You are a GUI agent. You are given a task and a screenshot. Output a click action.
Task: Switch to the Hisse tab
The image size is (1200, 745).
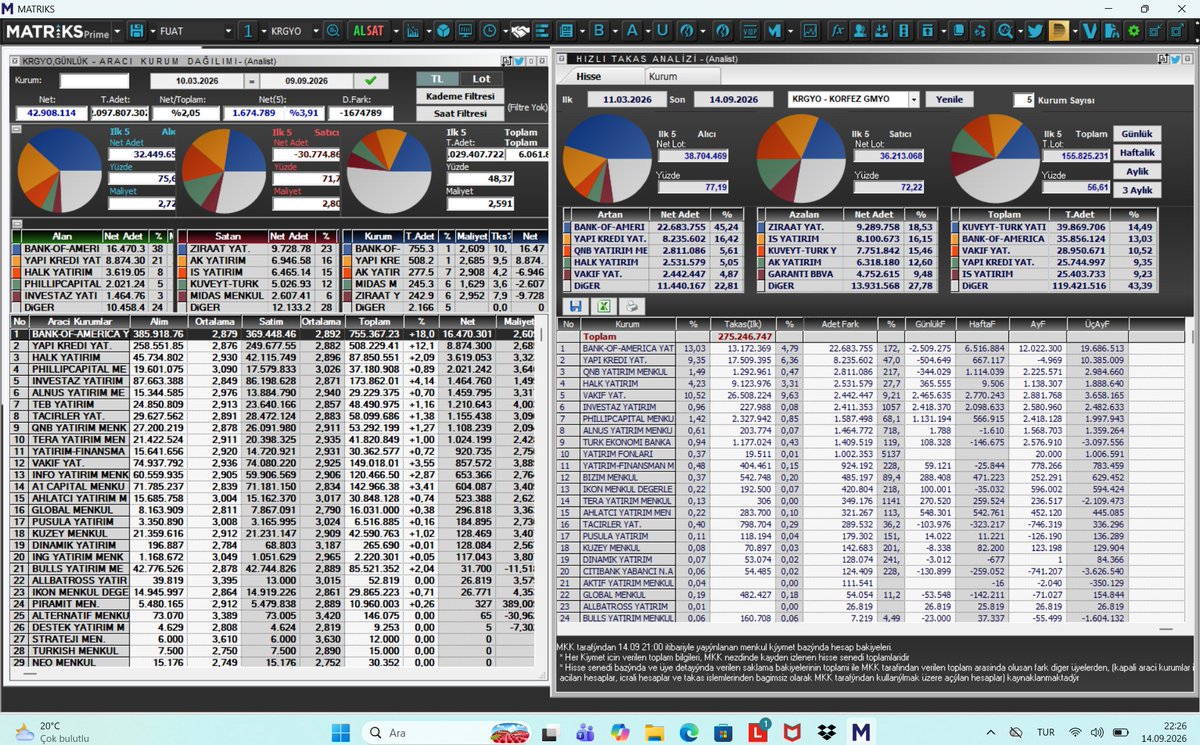(x=588, y=76)
